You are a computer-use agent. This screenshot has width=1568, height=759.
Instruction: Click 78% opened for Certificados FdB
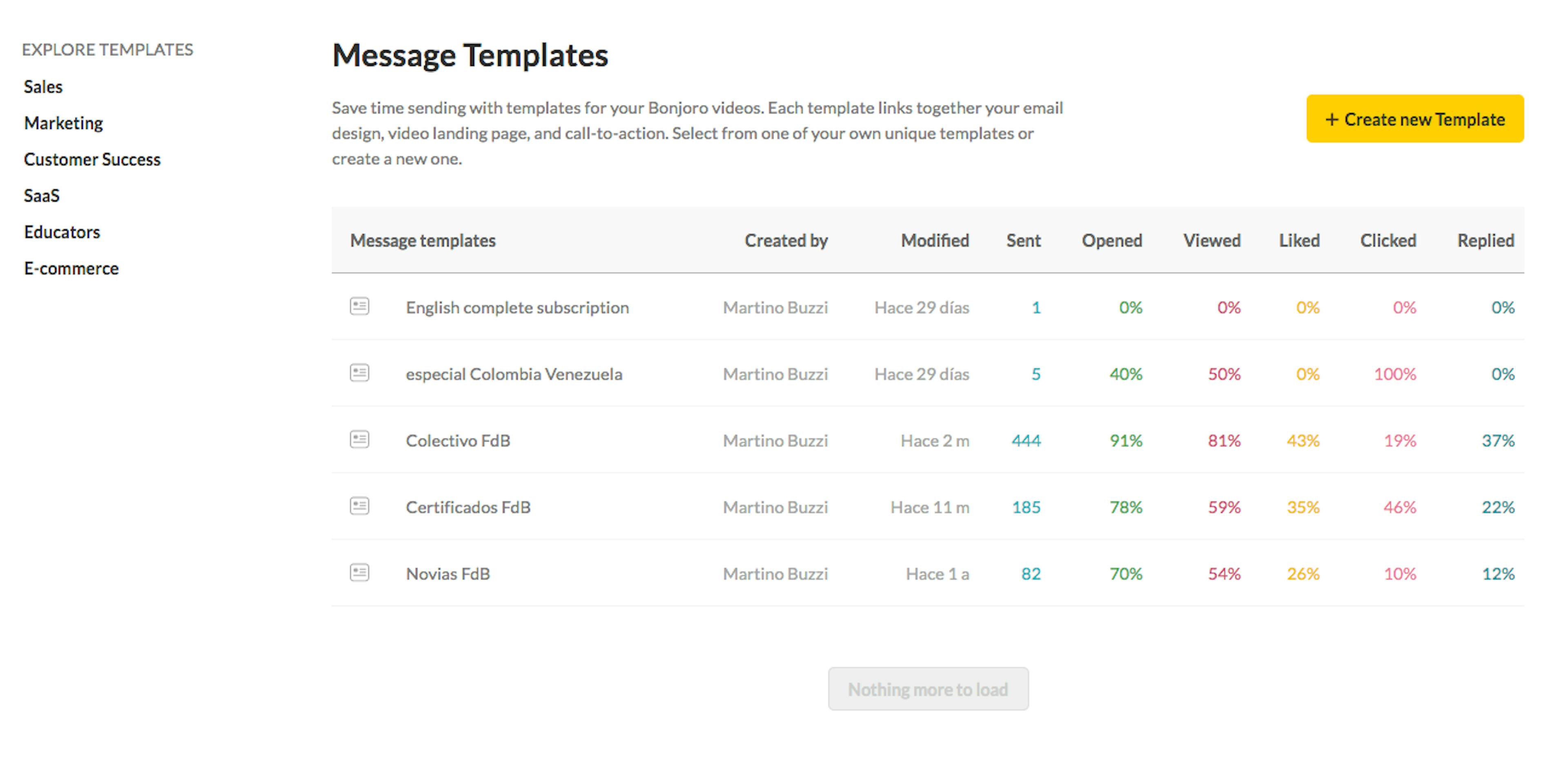coord(1125,507)
